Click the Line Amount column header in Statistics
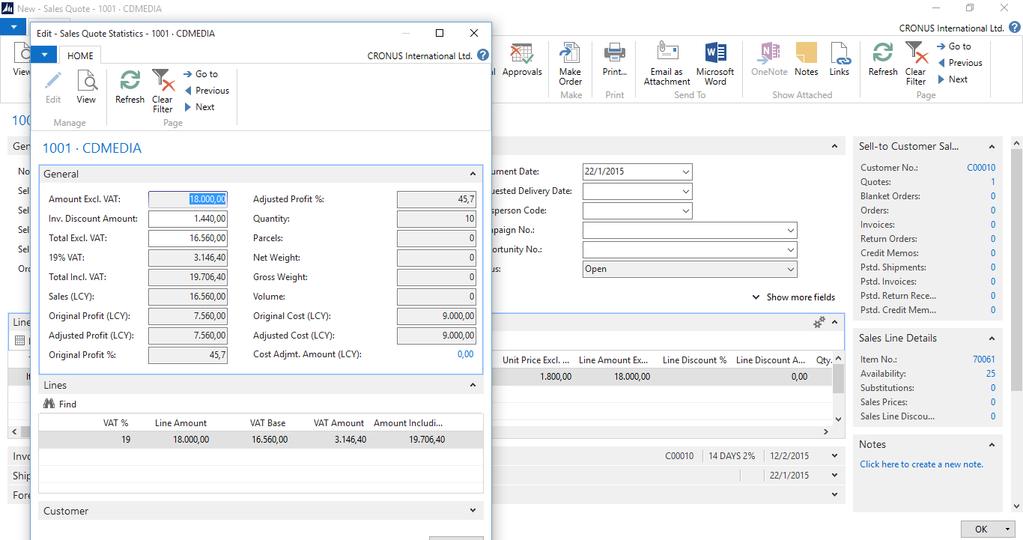 pyautogui.click(x=180, y=423)
